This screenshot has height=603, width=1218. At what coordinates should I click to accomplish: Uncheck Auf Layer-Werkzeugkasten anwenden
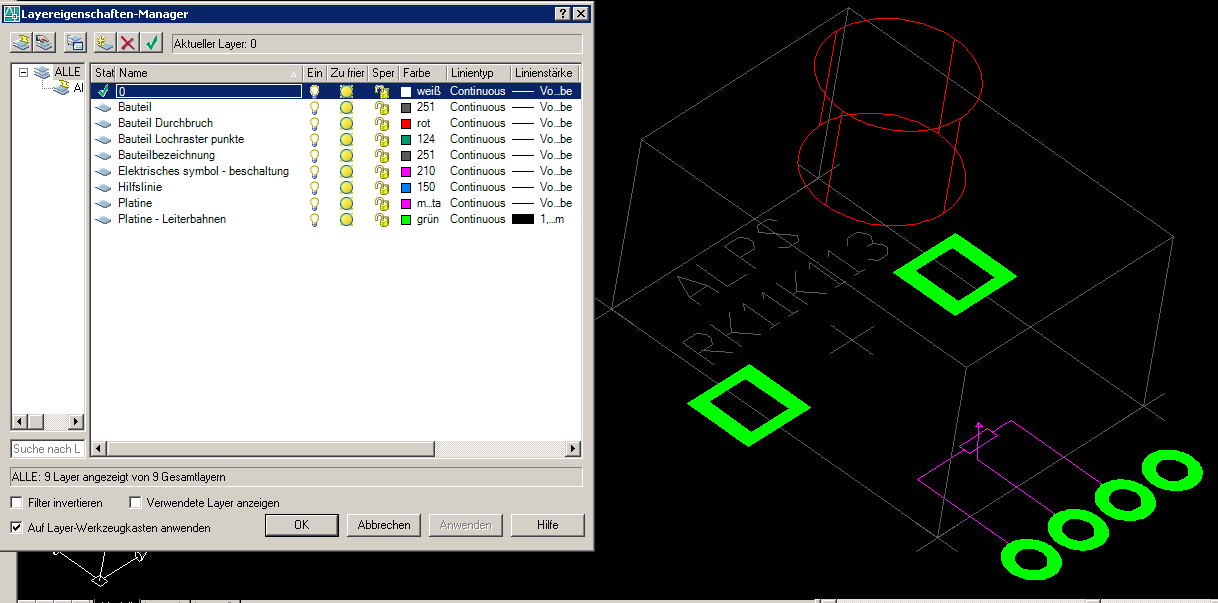[17, 527]
